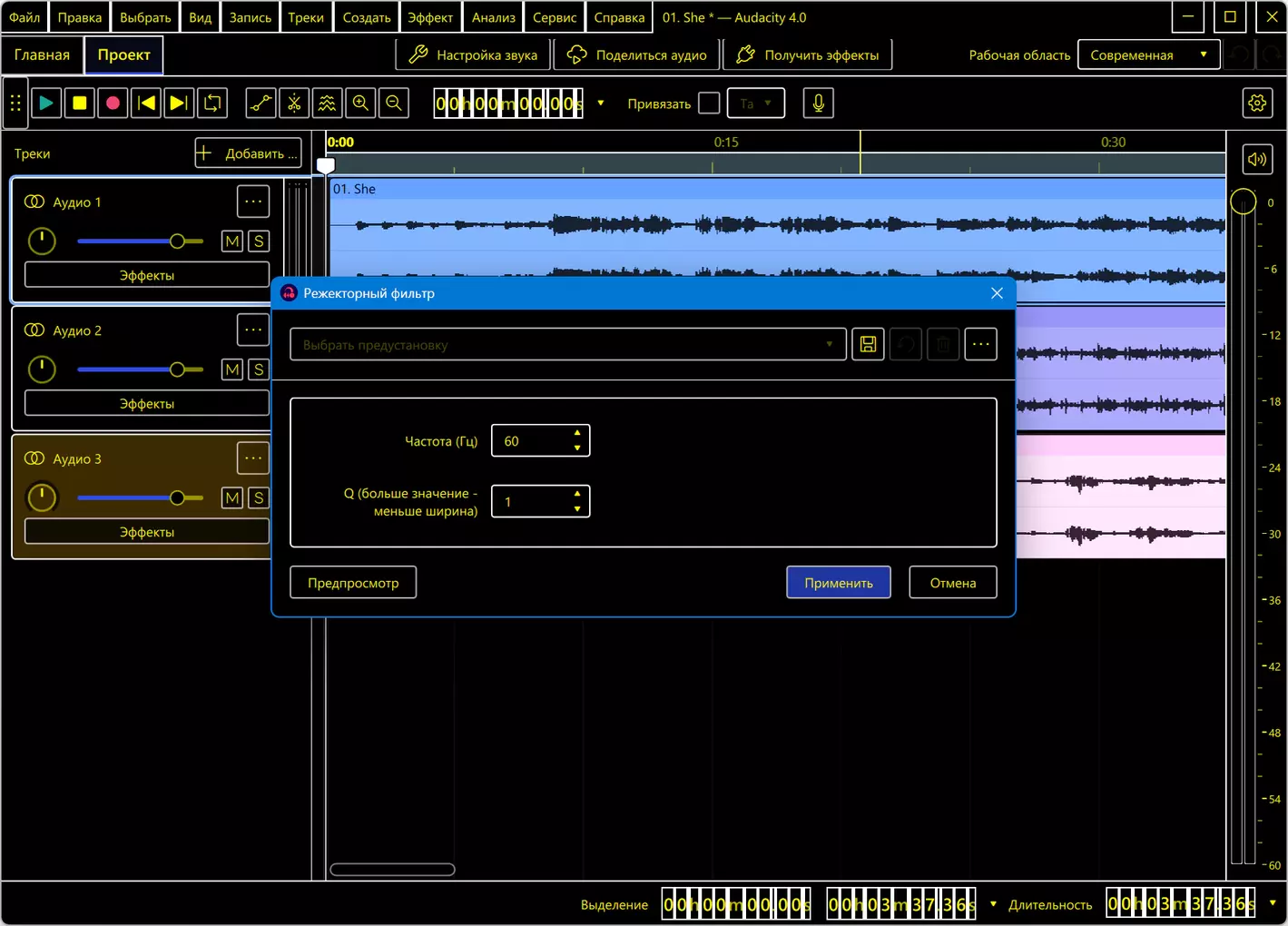The image size is (1288, 926).
Task: Open the Эффект menu
Action: pyautogui.click(x=430, y=17)
